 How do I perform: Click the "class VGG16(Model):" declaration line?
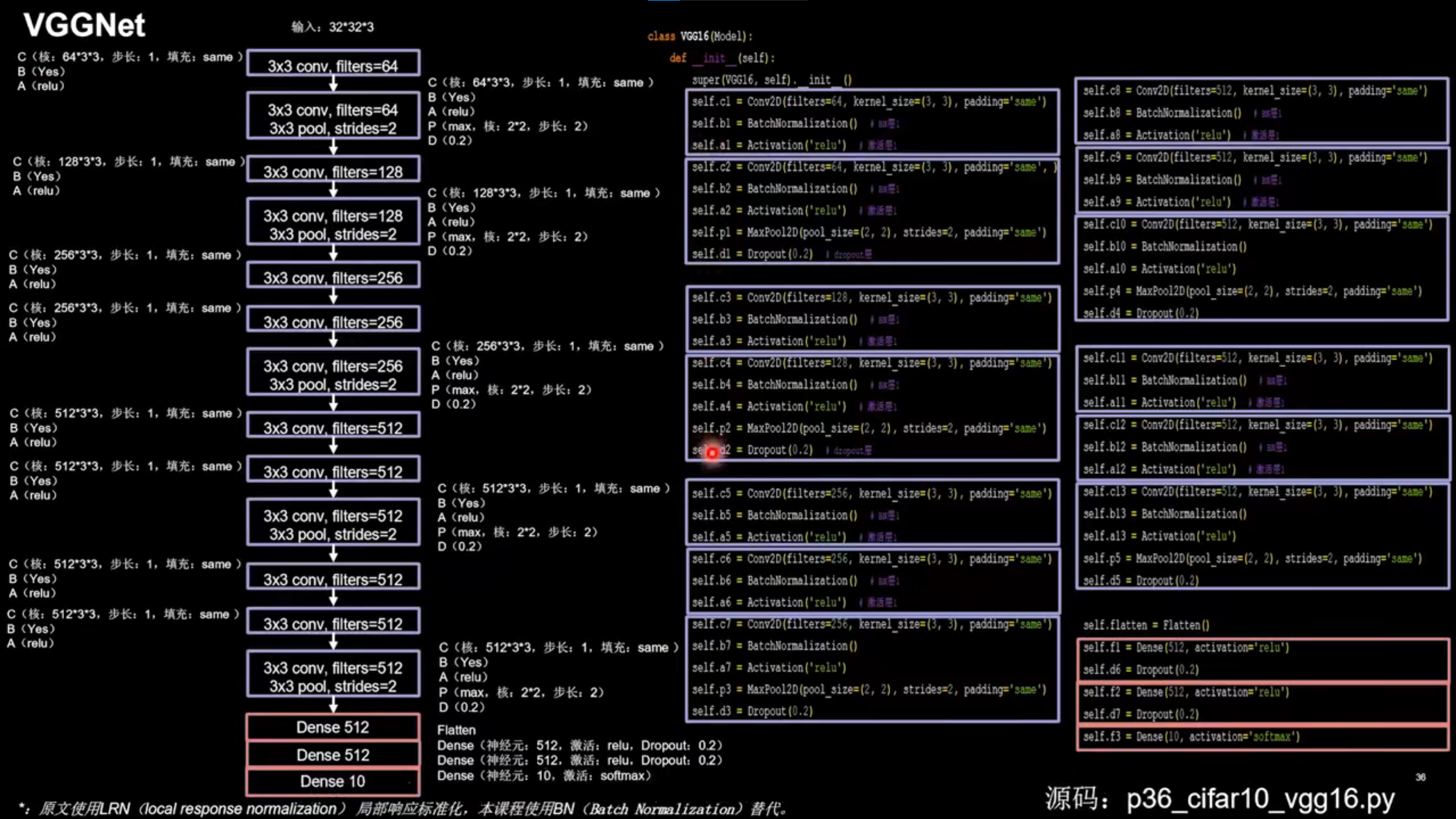pos(700,36)
